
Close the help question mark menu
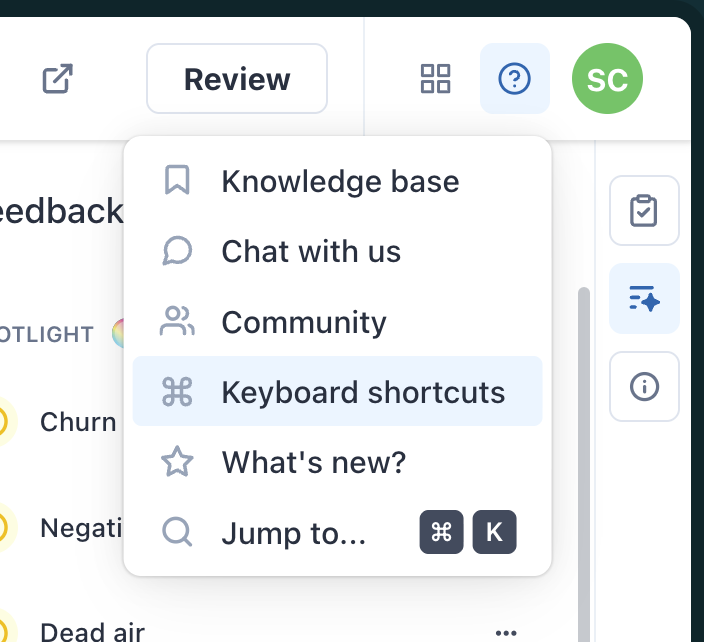(515, 78)
